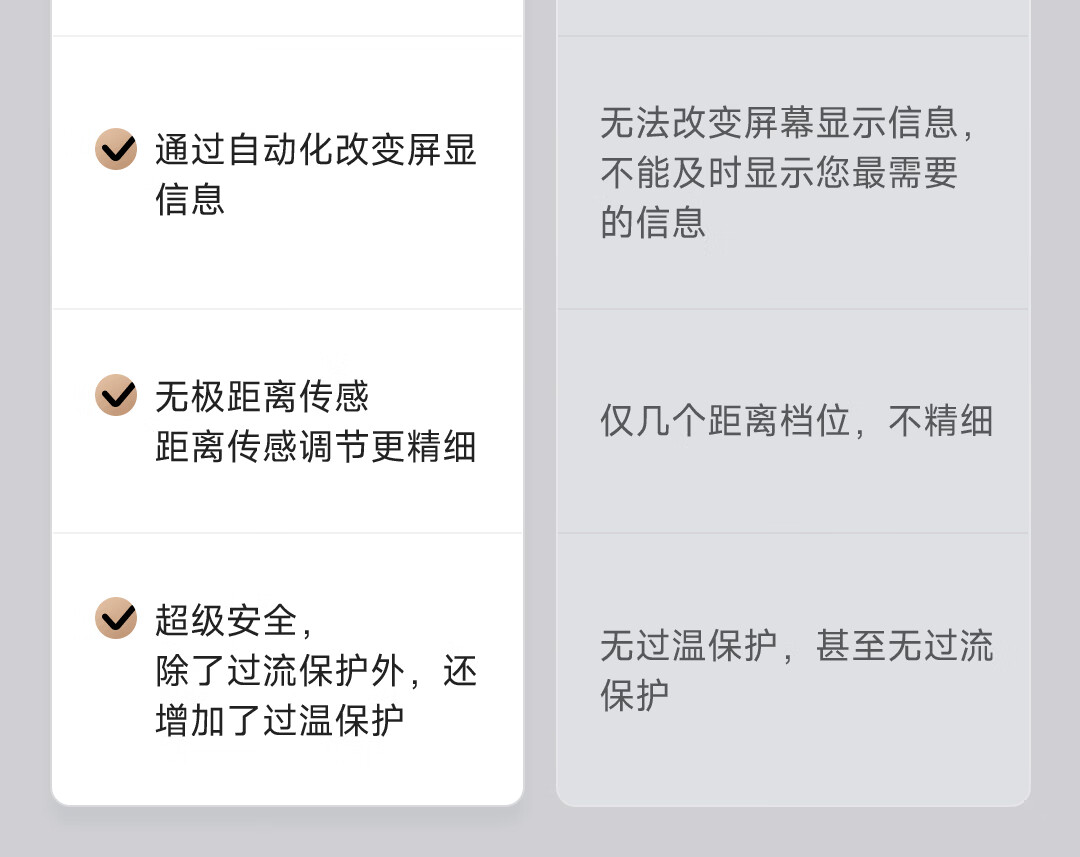
Task: Click the grey card's distance-档位 row
Action: point(793,421)
